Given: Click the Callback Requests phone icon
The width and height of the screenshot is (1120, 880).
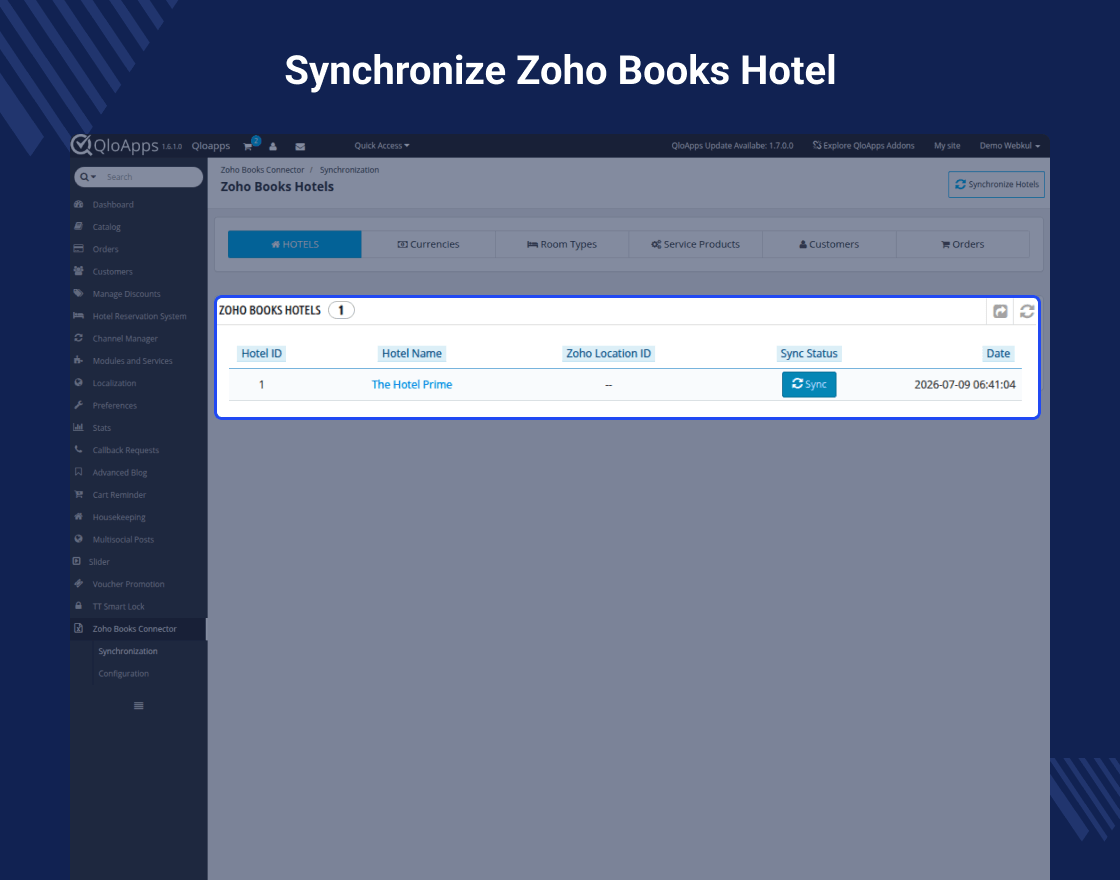Looking at the screenshot, I should pyautogui.click(x=79, y=449).
